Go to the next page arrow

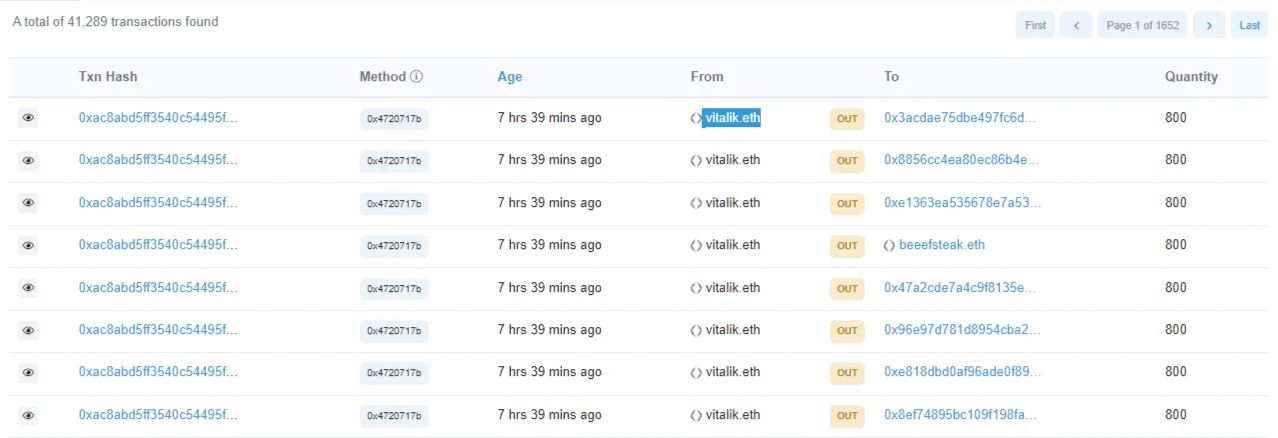pos(1209,26)
